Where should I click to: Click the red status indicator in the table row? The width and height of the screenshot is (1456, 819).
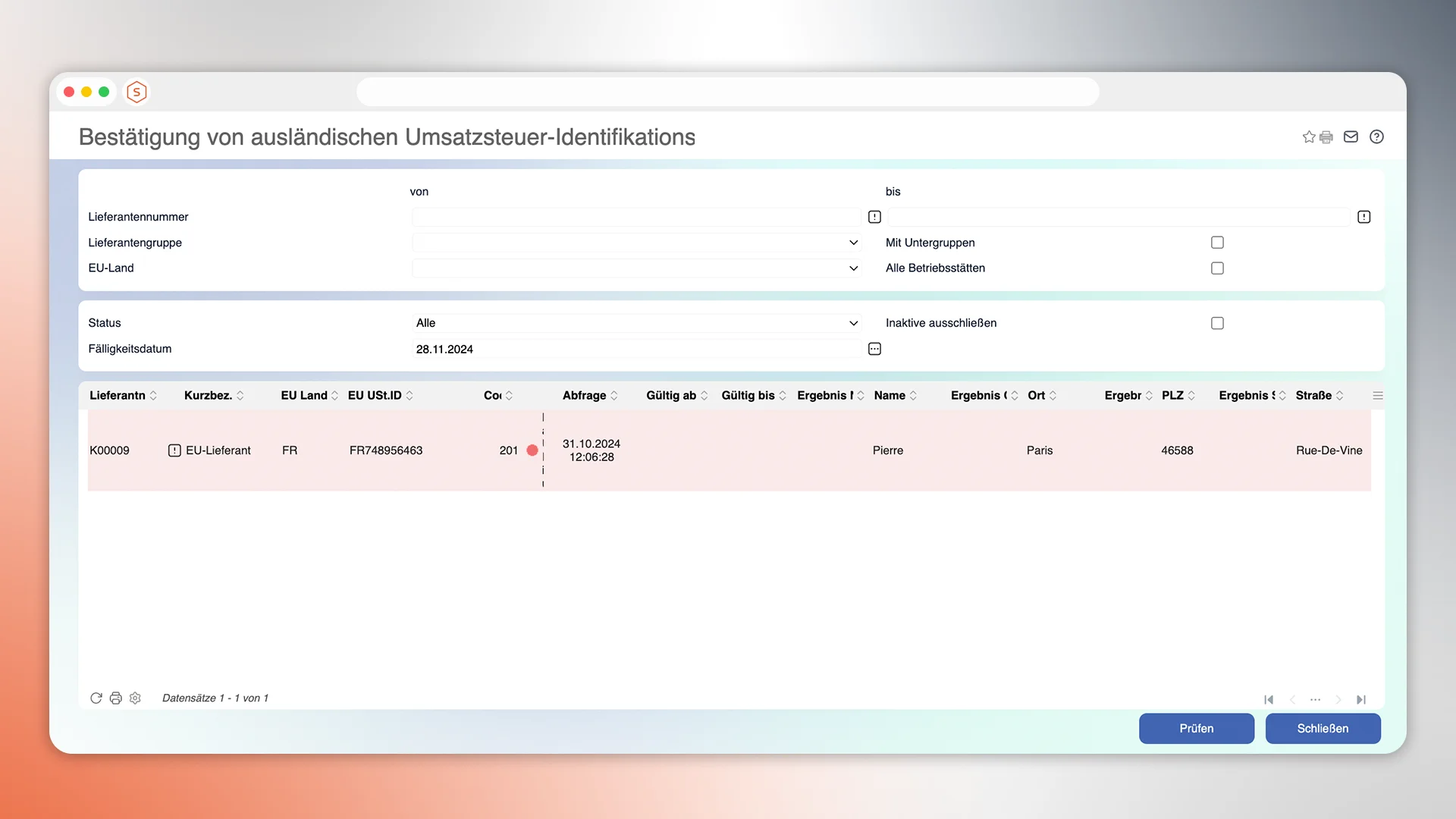coord(533,450)
